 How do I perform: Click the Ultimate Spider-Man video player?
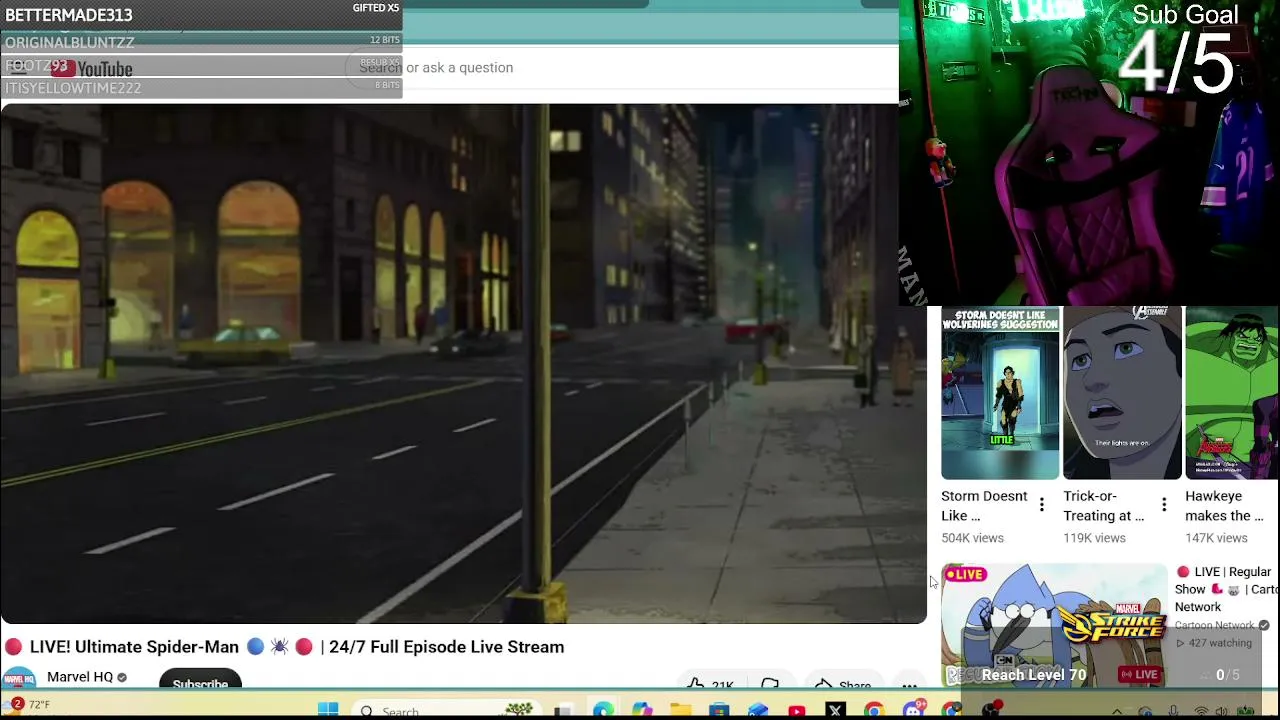(x=463, y=363)
